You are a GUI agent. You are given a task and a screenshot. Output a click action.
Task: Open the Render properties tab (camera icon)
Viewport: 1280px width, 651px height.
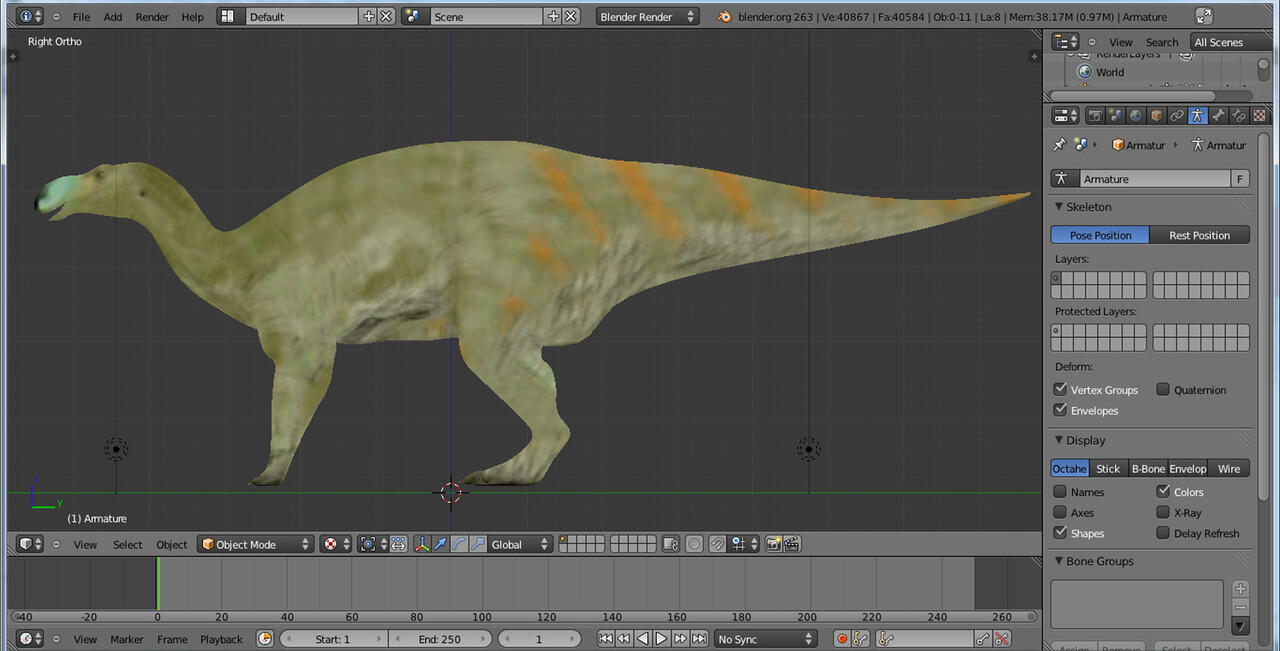click(1095, 116)
